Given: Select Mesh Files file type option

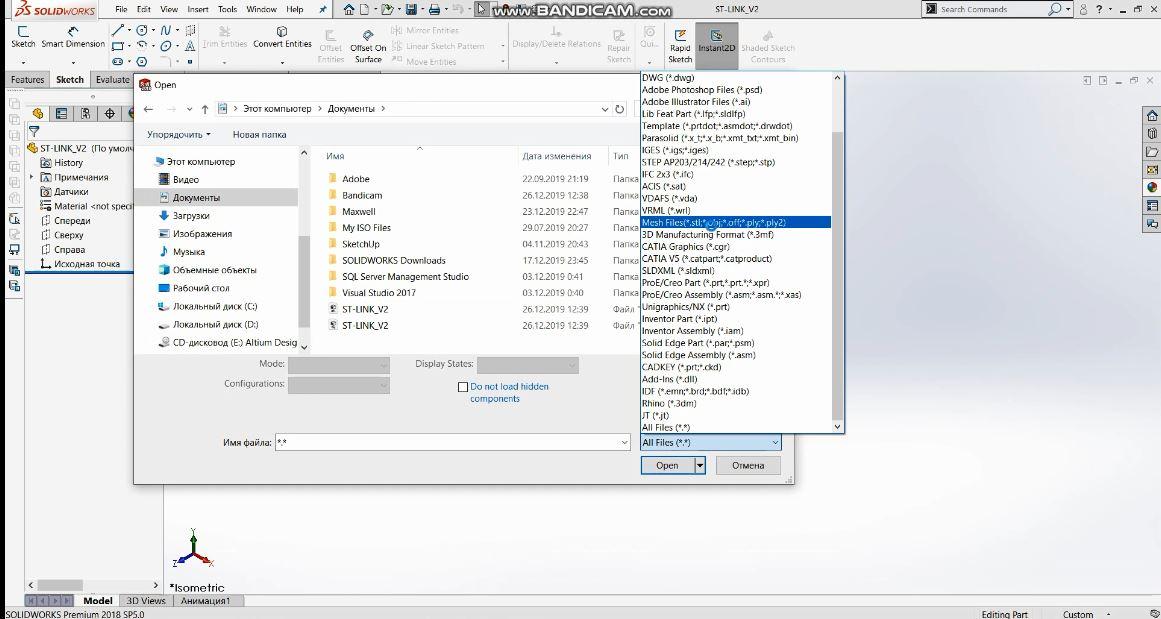Looking at the screenshot, I should (735, 223).
